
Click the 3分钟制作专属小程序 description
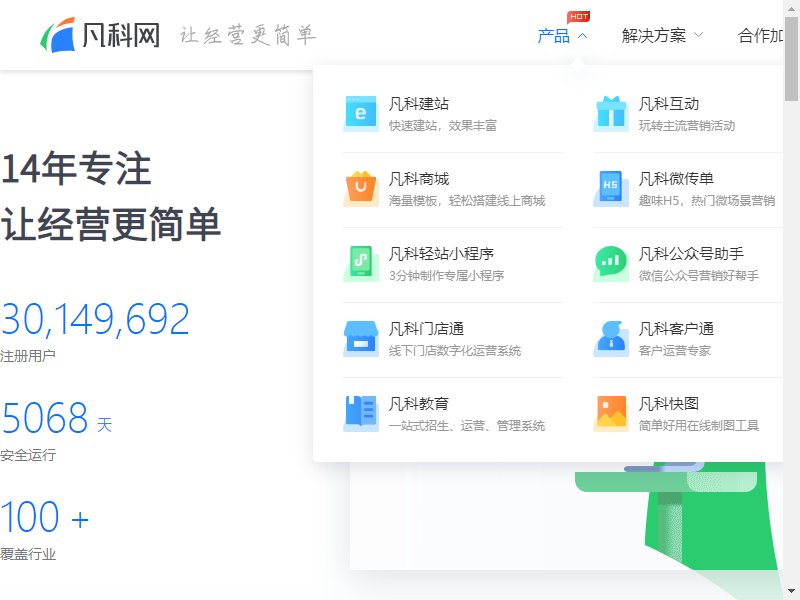446,276
